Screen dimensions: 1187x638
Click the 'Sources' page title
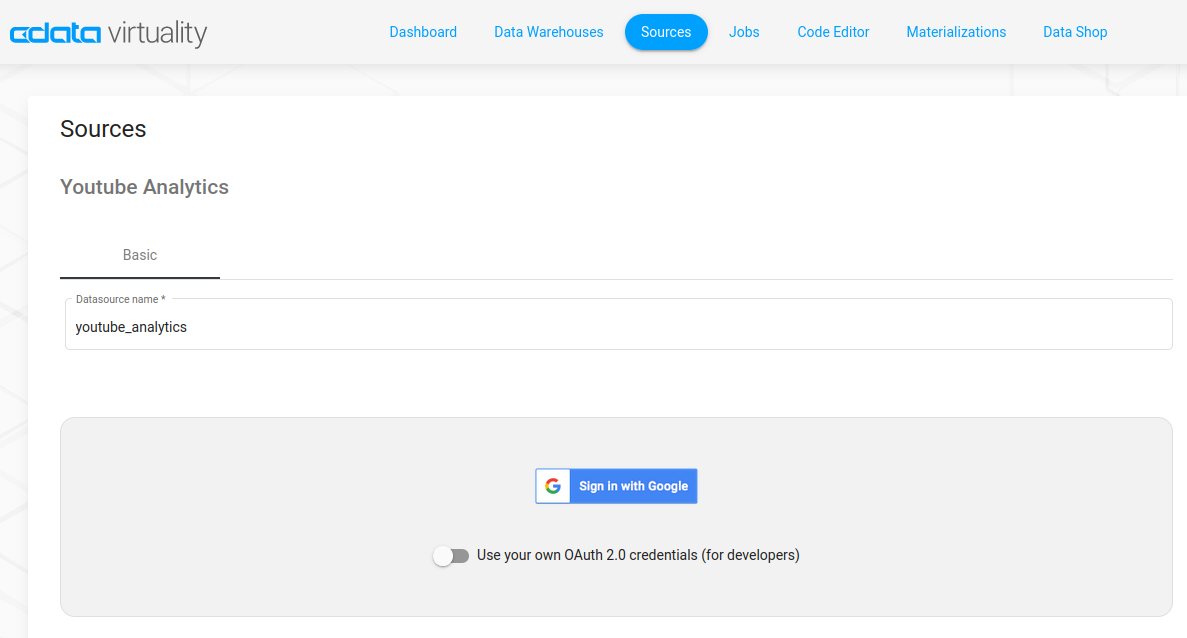103,129
